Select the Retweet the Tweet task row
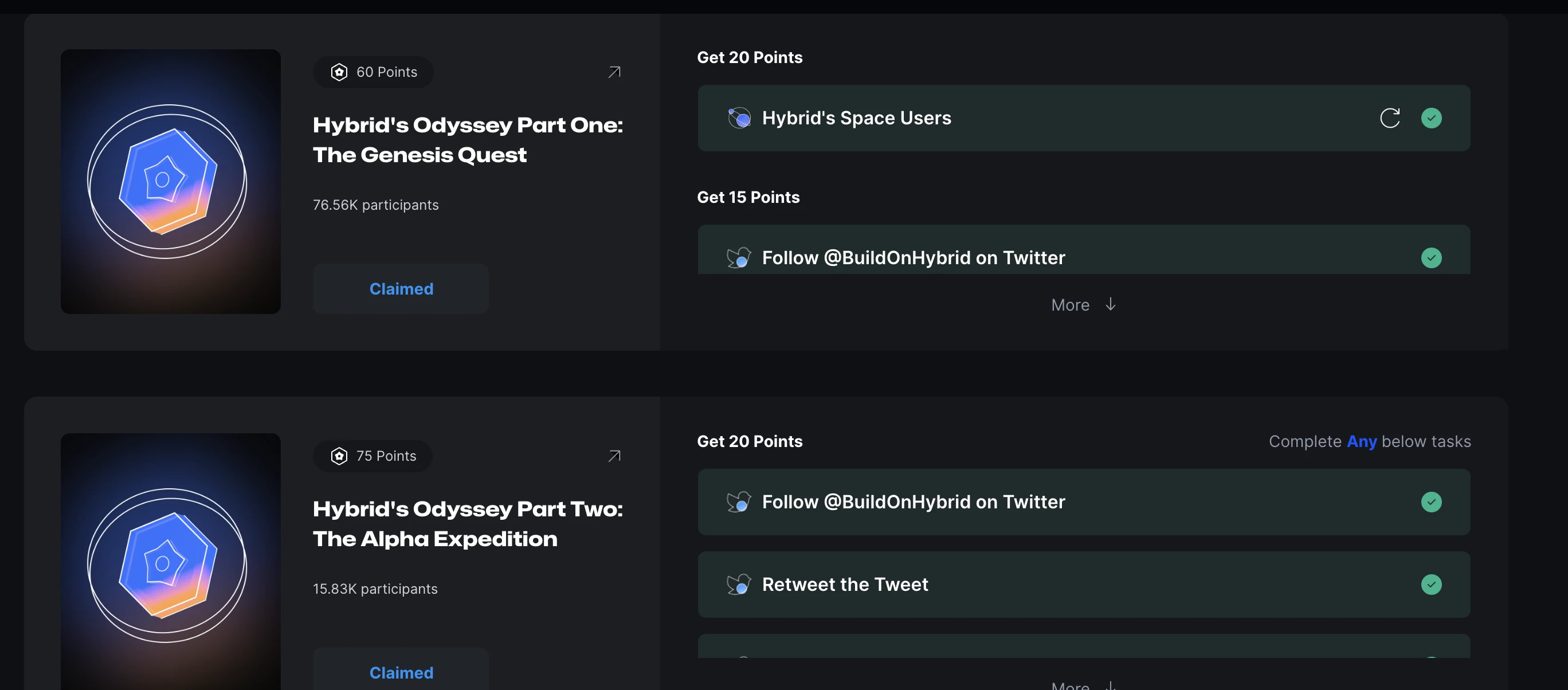This screenshot has width=1568, height=690. 1084,585
